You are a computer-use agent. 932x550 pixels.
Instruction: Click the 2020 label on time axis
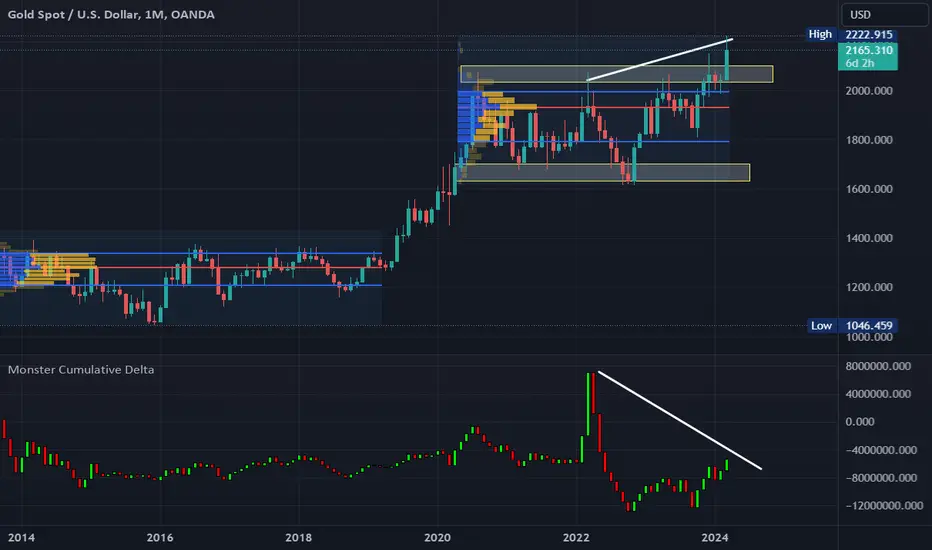coord(437,538)
